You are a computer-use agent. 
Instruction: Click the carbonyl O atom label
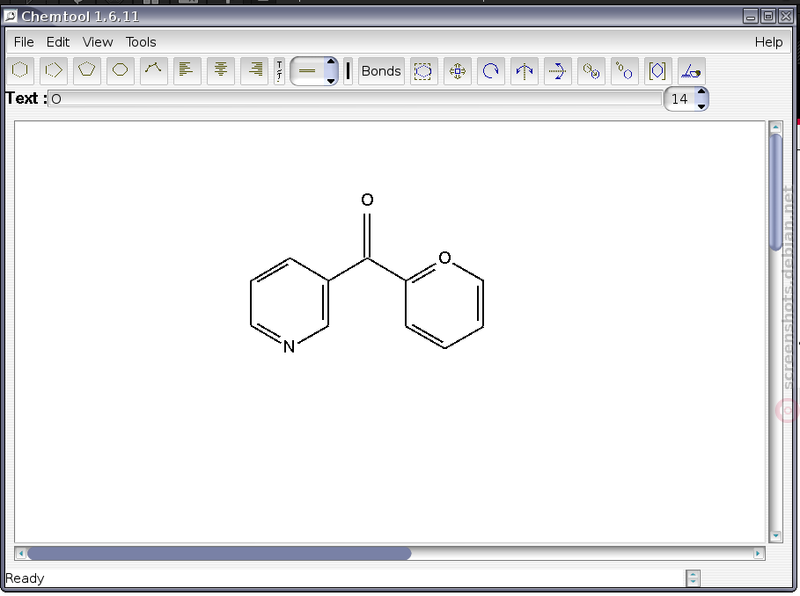[x=367, y=200]
